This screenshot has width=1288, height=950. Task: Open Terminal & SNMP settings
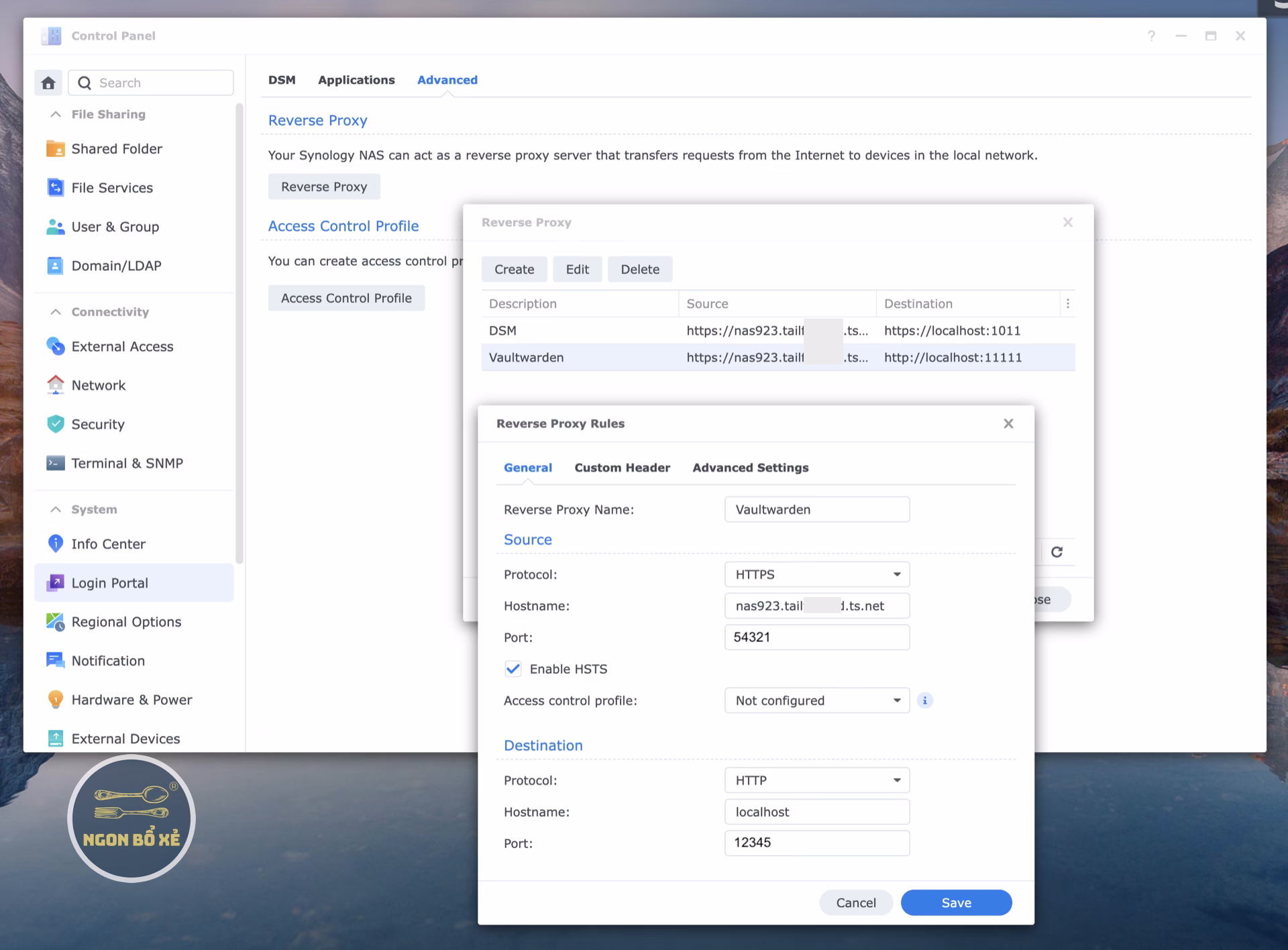click(134, 463)
